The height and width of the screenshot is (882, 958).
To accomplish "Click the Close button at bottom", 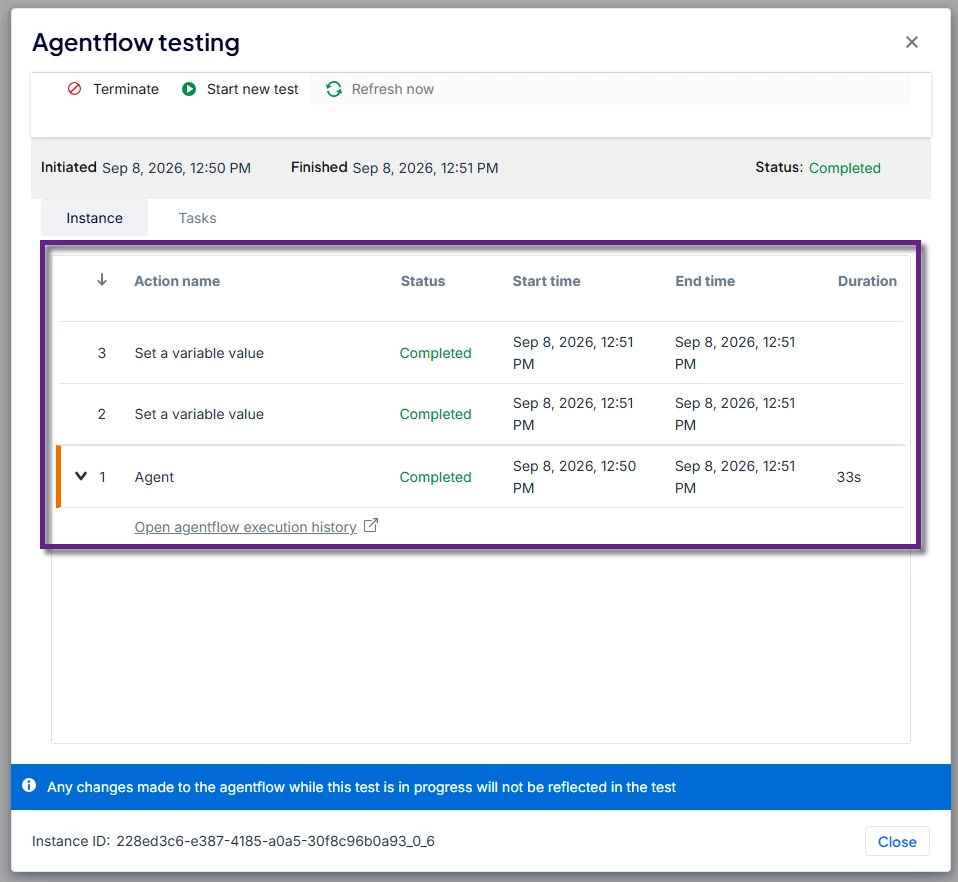I will pyautogui.click(x=897, y=842).
